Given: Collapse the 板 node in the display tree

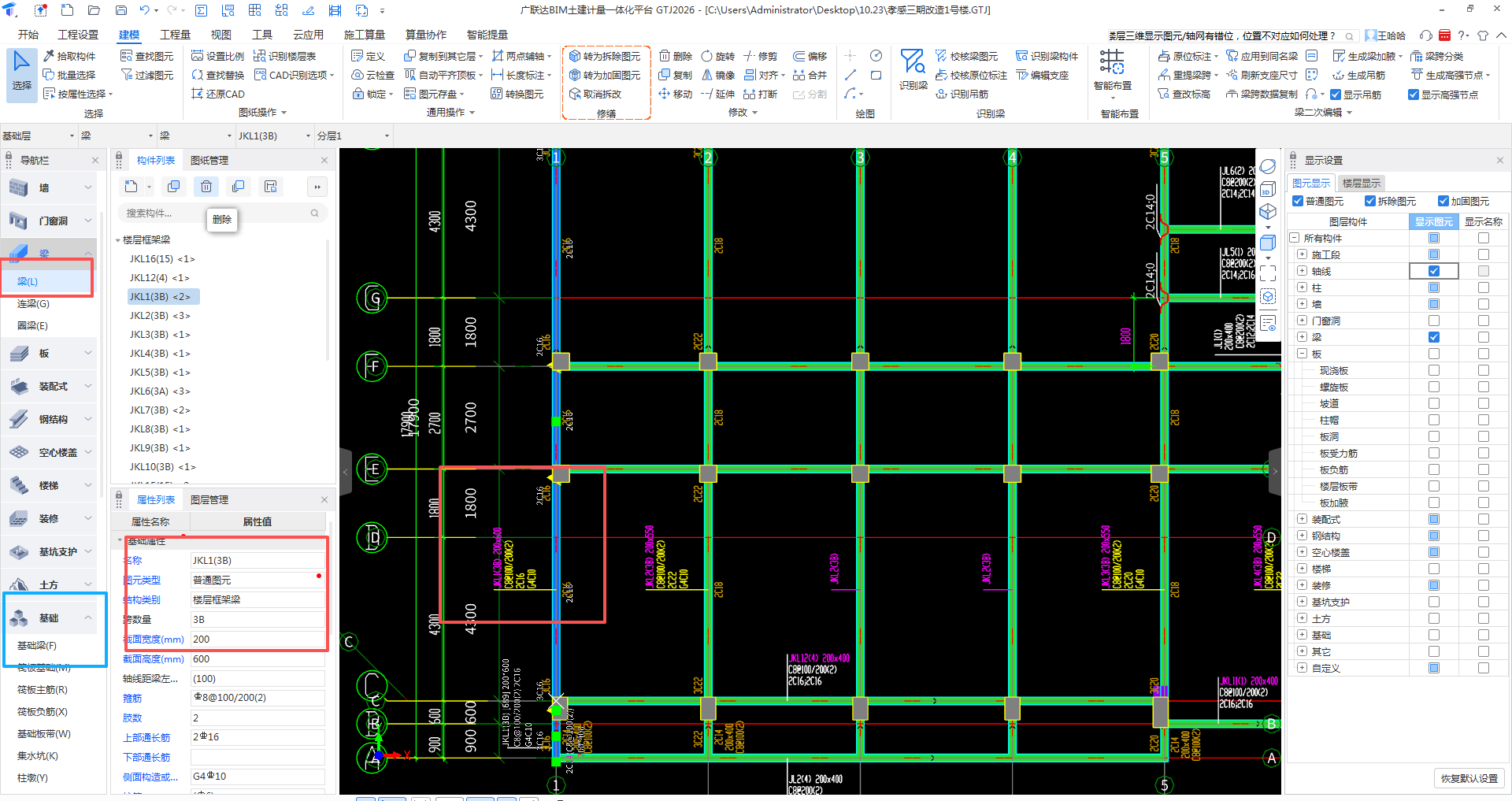Looking at the screenshot, I should tap(1302, 354).
